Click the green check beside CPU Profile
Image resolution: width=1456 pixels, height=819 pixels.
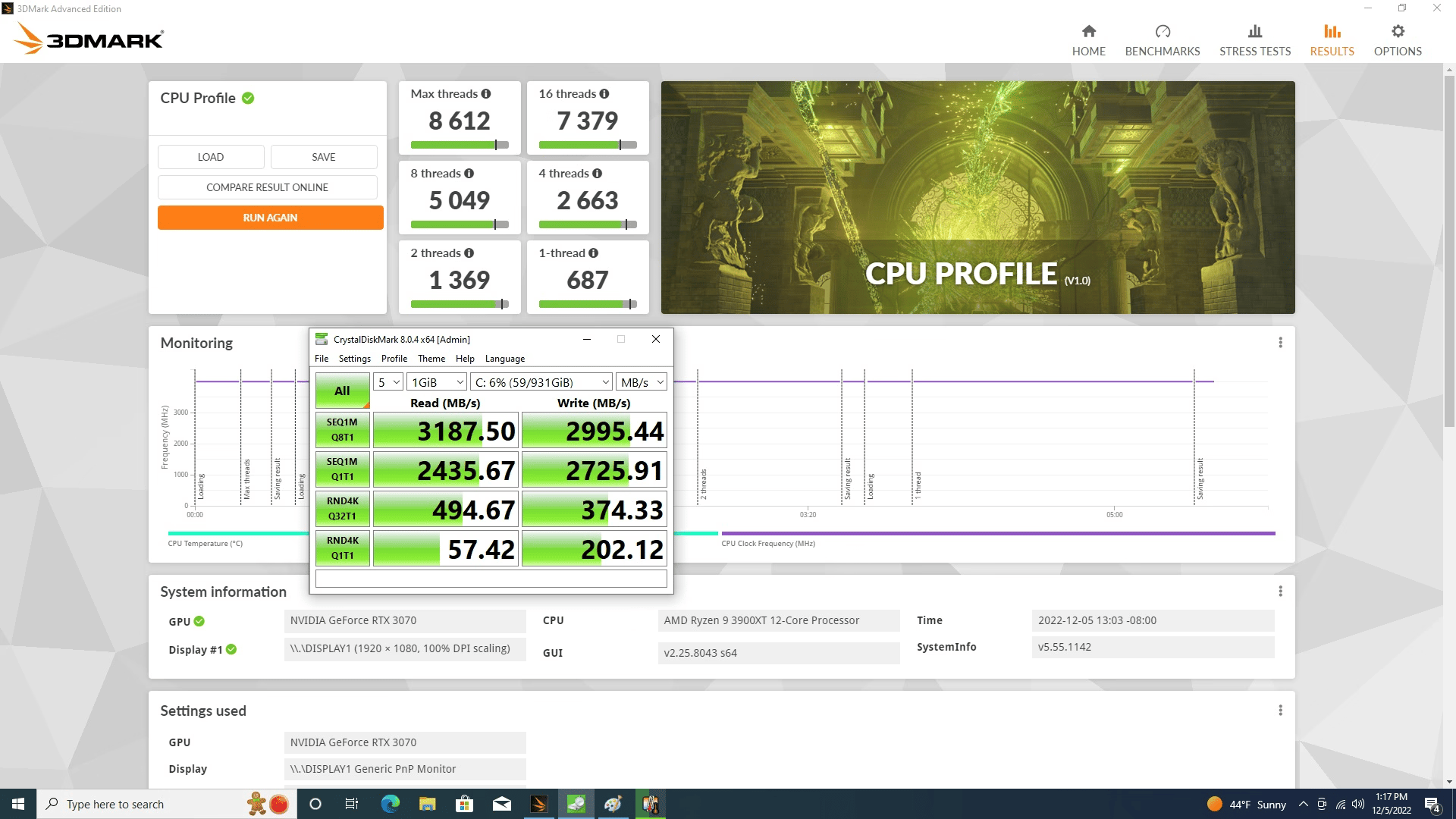pos(248,99)
